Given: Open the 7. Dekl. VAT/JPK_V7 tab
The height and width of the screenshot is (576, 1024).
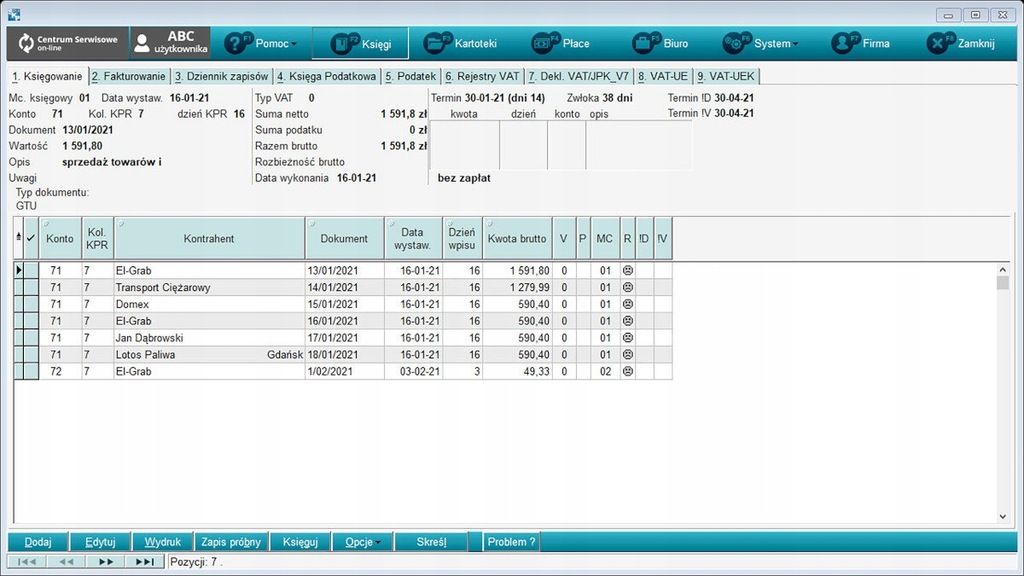Looking at the screenshot, I should (579, 76).
